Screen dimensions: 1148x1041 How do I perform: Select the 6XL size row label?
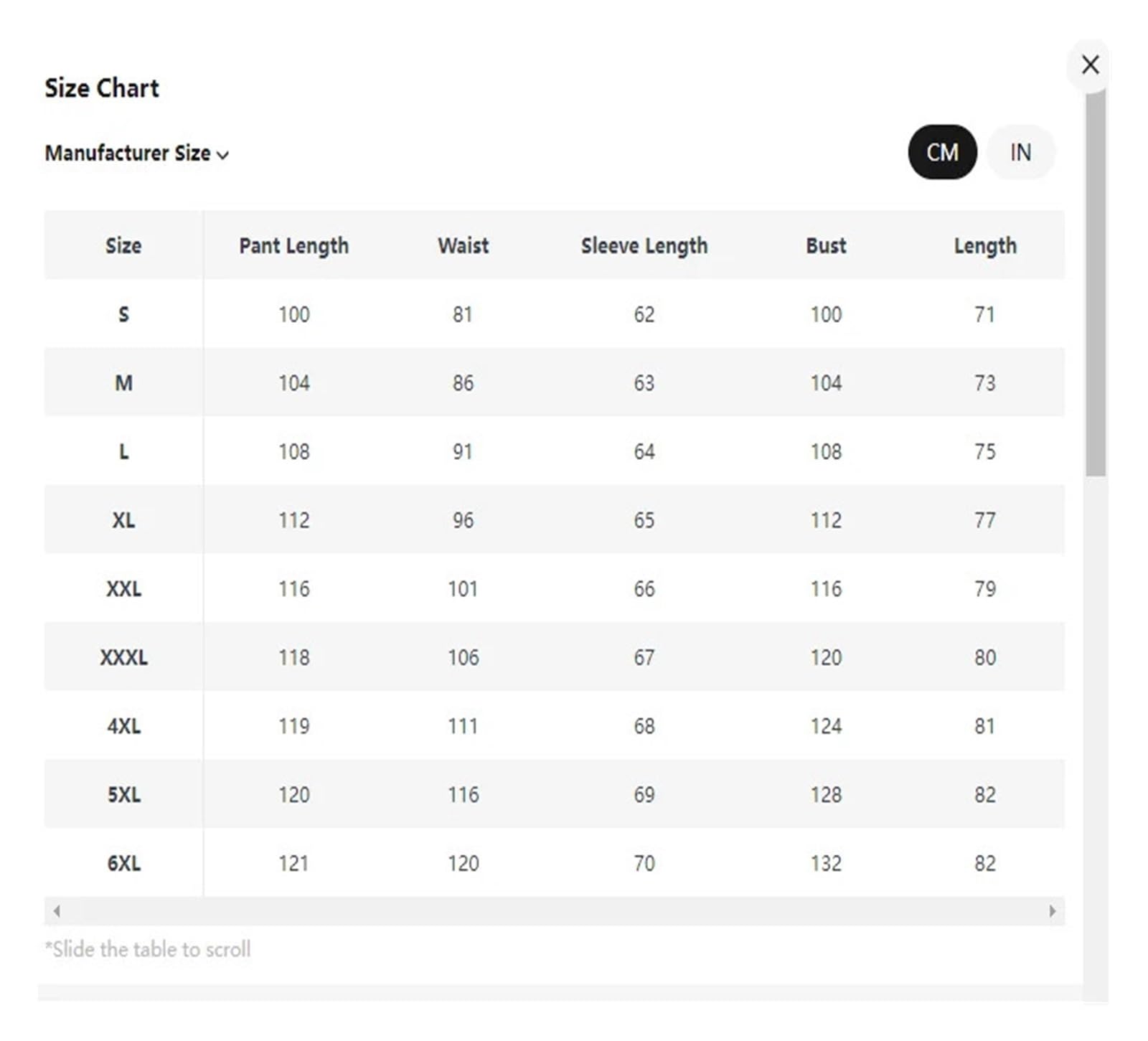click(x=123, y=863)
